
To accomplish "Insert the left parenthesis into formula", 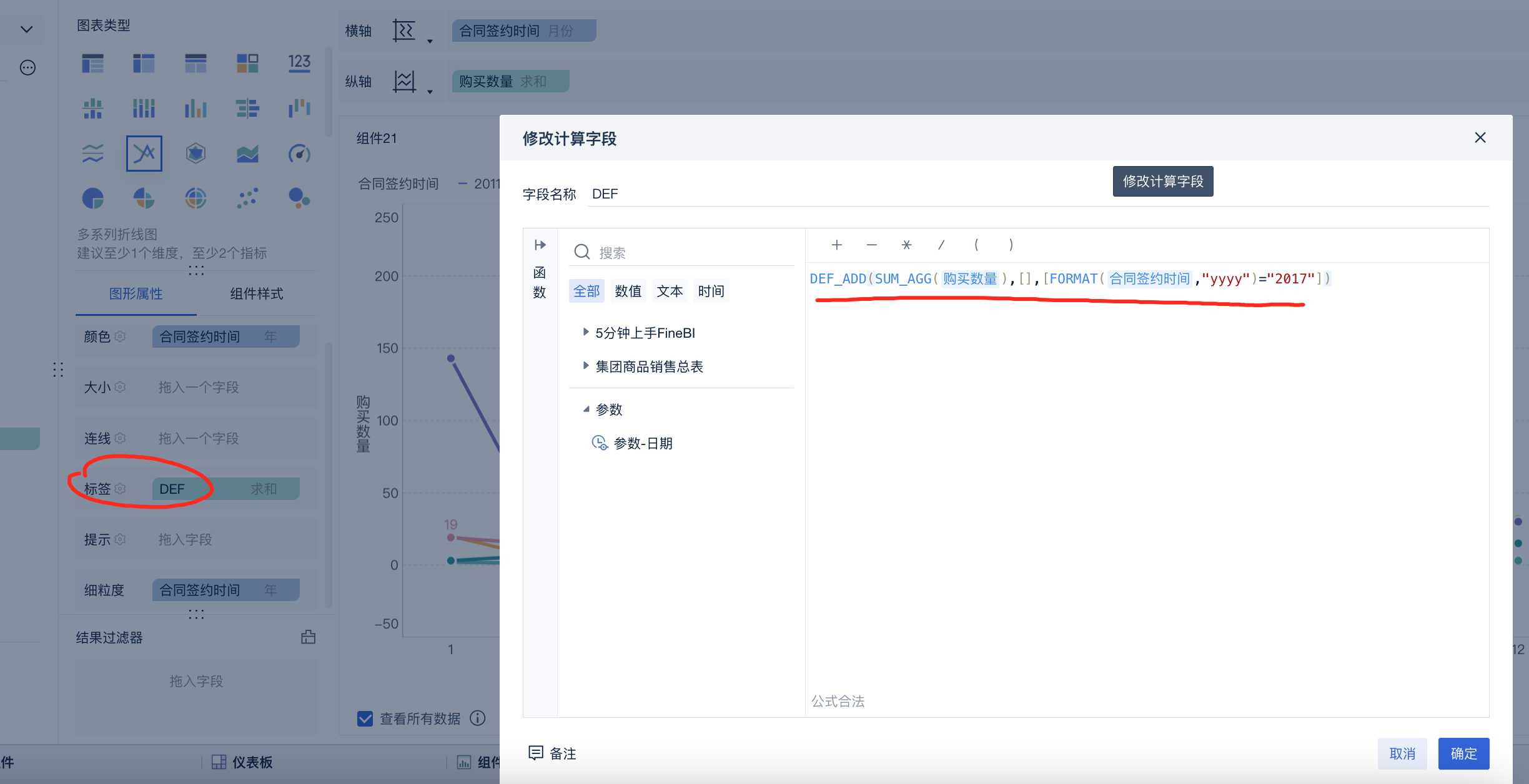I will click(976, 245).
